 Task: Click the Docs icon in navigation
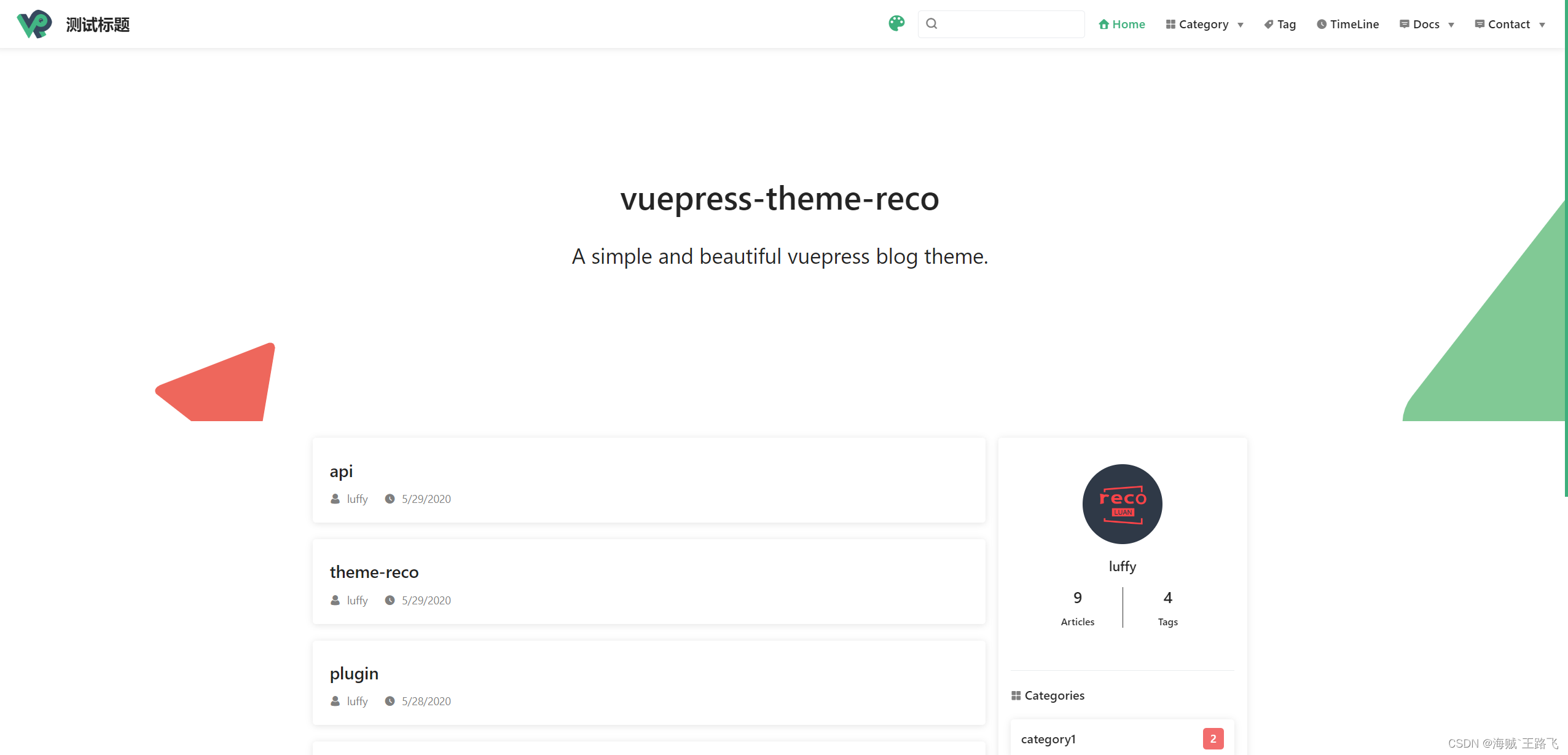tap(1405, 23)
